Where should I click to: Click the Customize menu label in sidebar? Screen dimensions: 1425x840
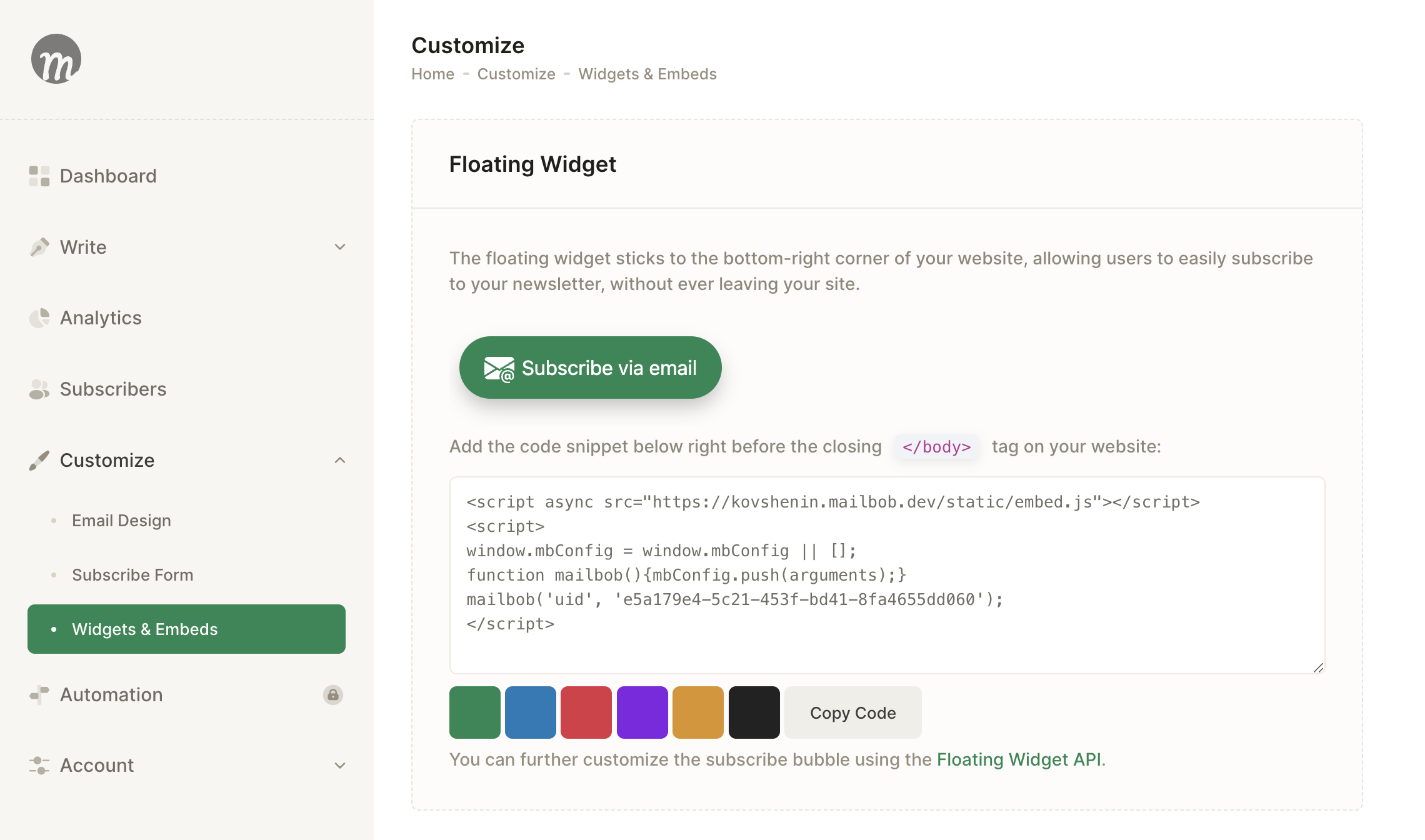(x=107, y=461)
